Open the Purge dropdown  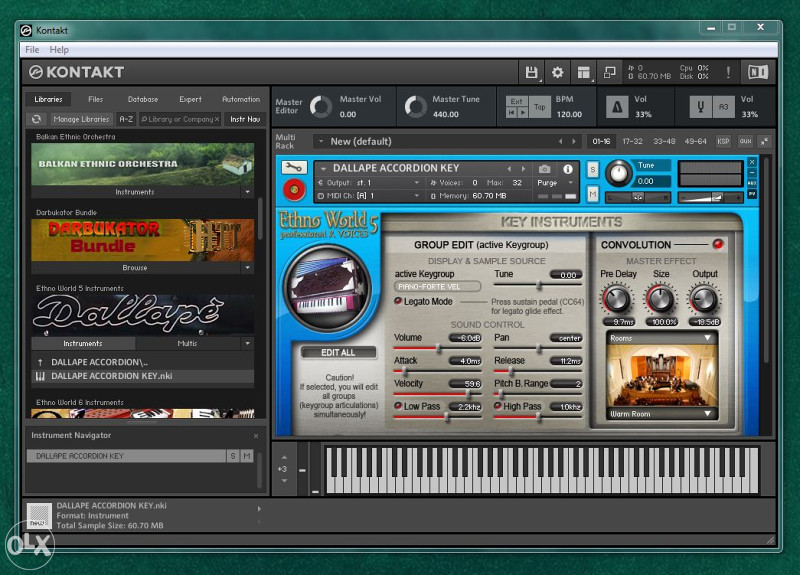click(x=570, y=183)
